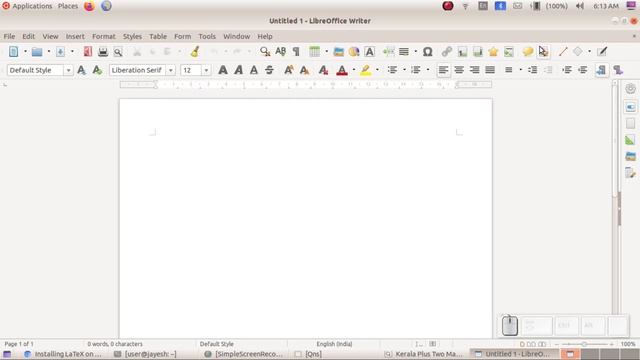Click the New document icon
This screenshot has width=640, height=360.
[13, 51]
